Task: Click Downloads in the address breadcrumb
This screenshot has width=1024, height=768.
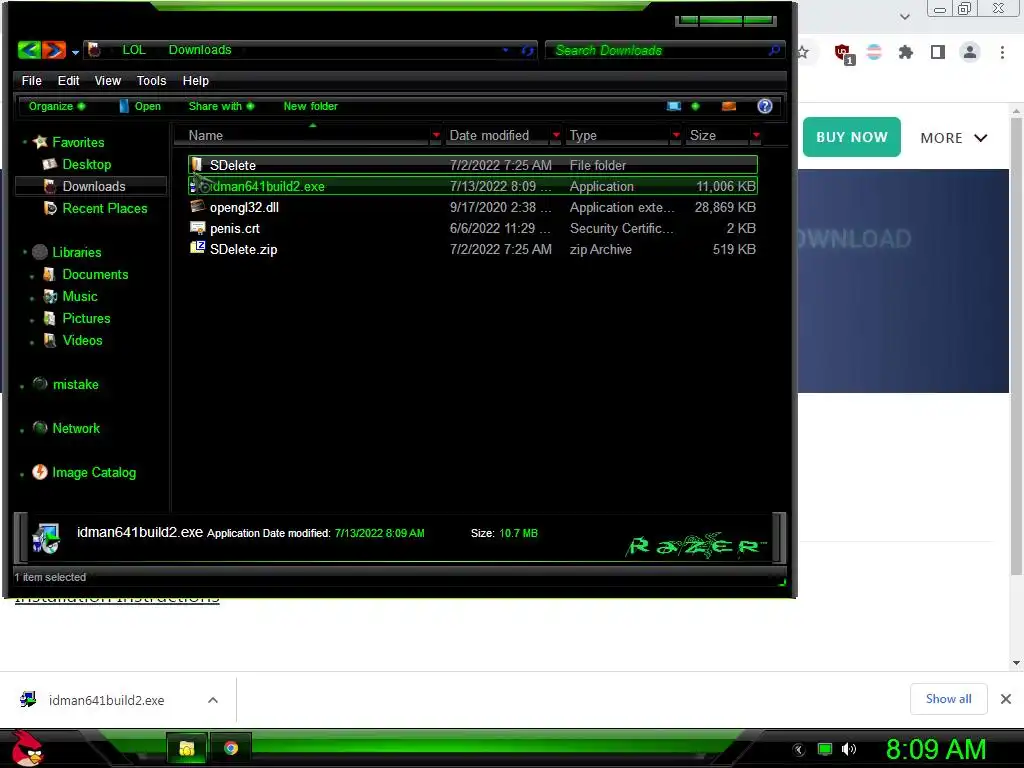Action: [x=200, y=50]
